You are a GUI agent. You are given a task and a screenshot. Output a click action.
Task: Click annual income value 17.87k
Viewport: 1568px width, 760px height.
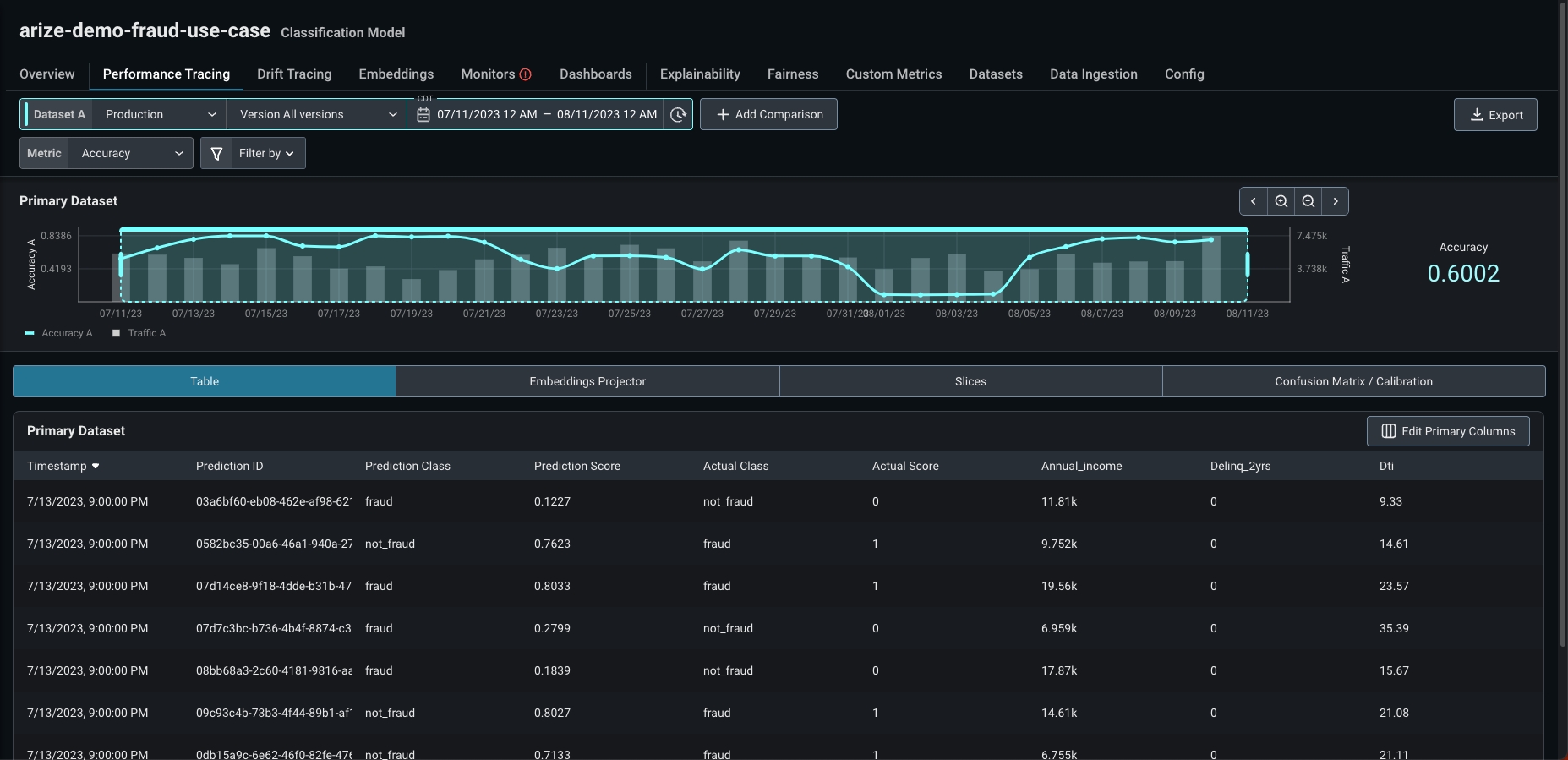(1059, 670)
